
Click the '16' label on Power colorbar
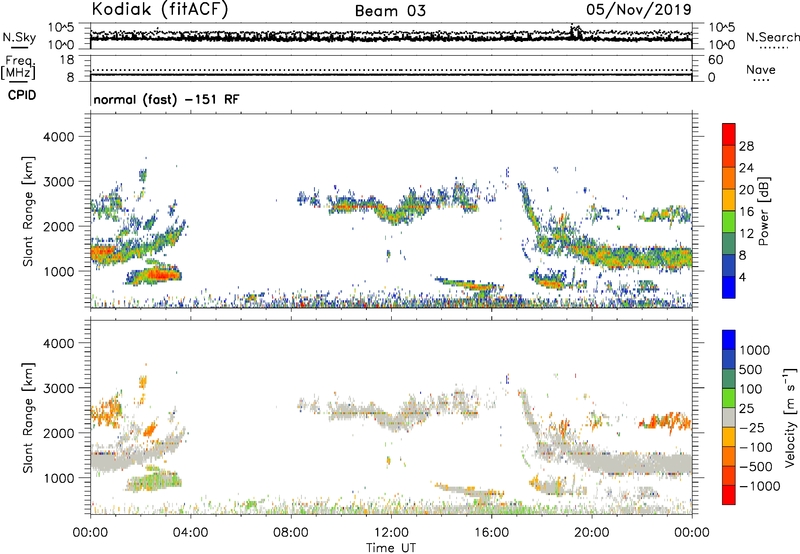(x=746, y=212)
